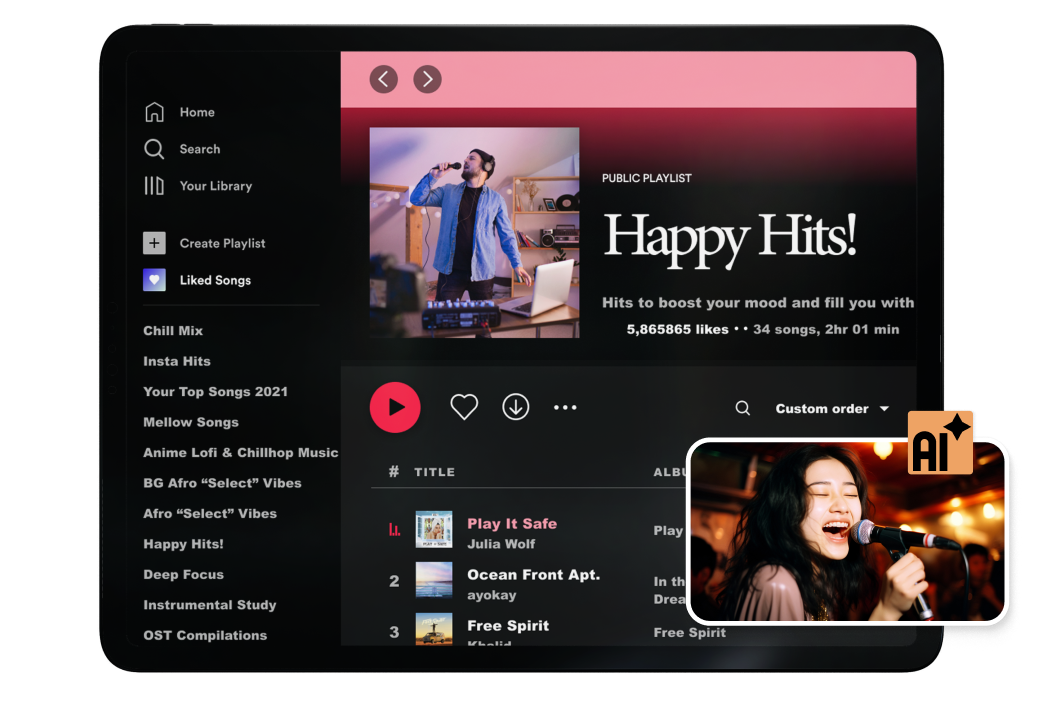Click the Your Library icon
The width and height of the screenshot is (1044, 701).
tap(154, 186)
